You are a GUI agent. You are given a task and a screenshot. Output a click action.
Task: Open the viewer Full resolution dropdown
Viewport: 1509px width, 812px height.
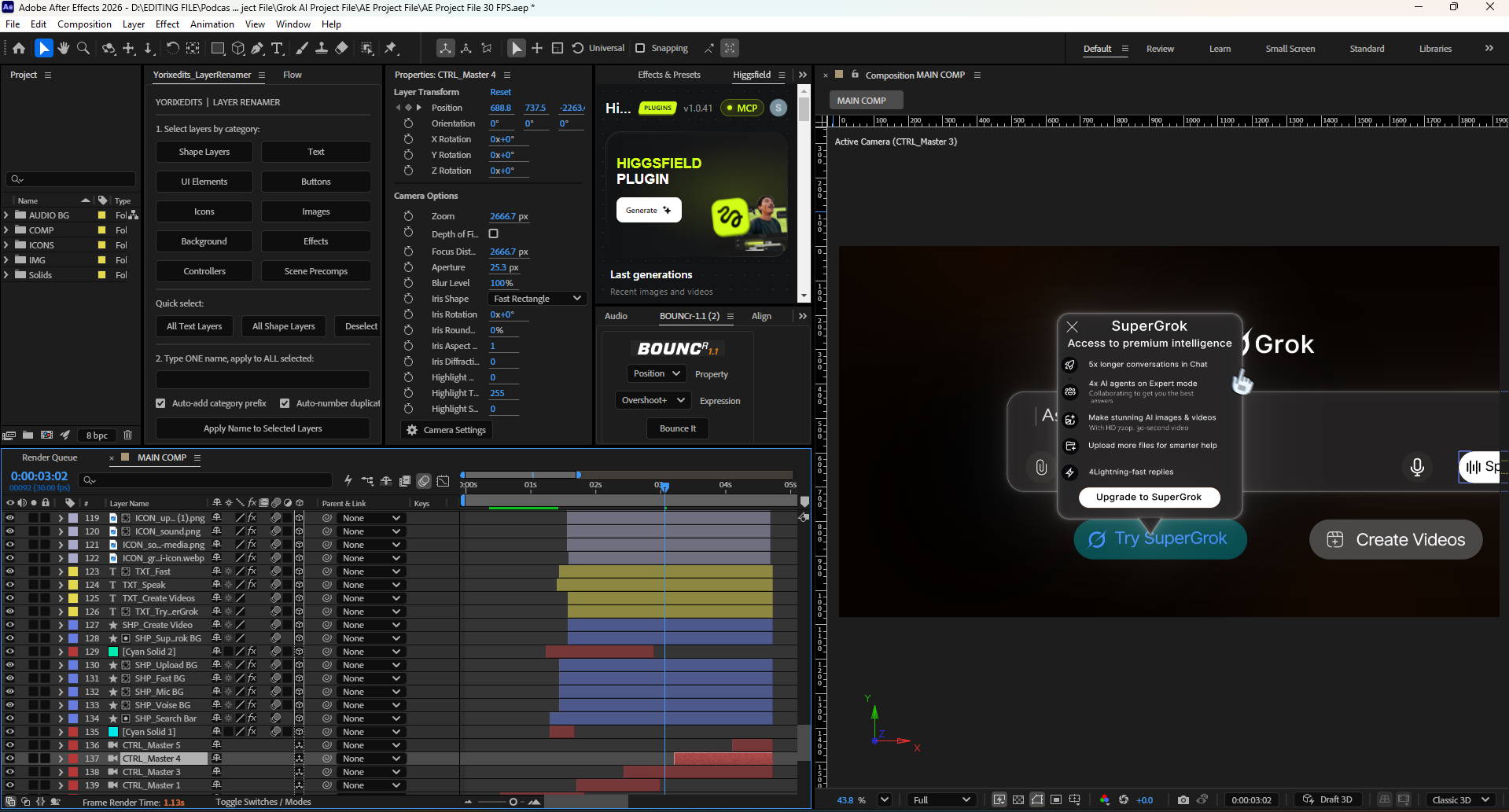pyautogui.click(x=940, y=800)
